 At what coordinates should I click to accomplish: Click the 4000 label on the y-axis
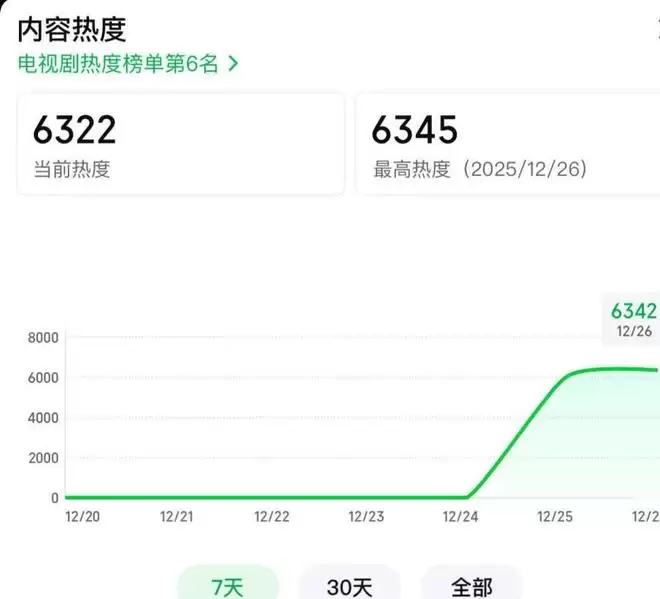click(x=44, y=418)
